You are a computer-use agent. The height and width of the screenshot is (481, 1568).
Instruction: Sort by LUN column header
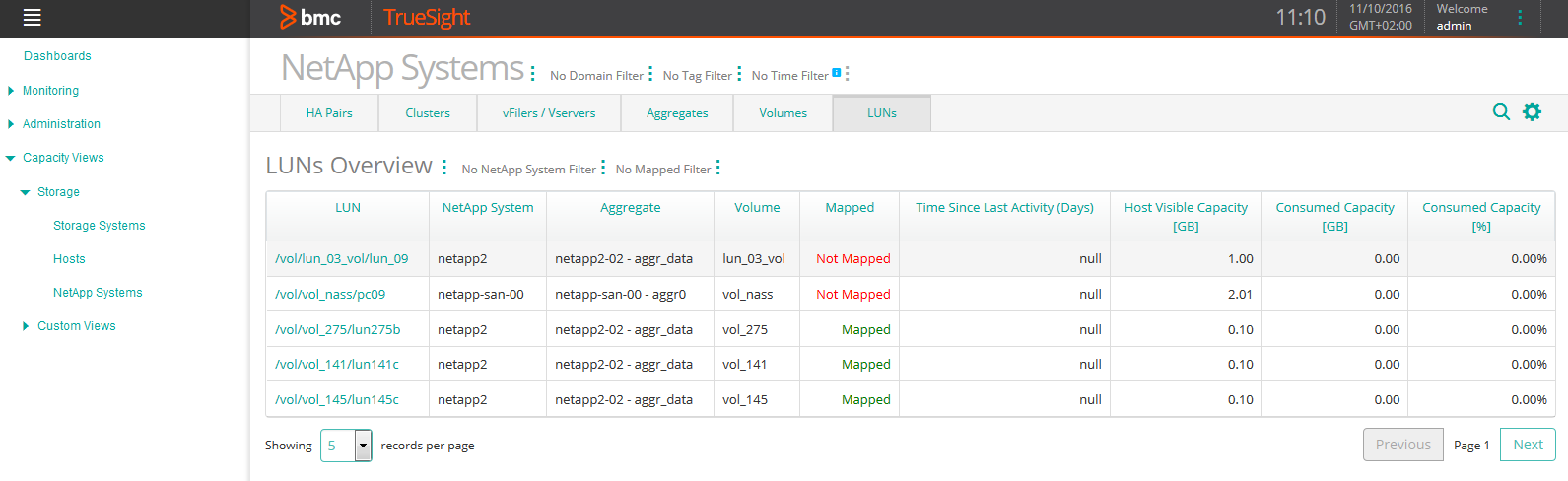(x=348, y=208)
